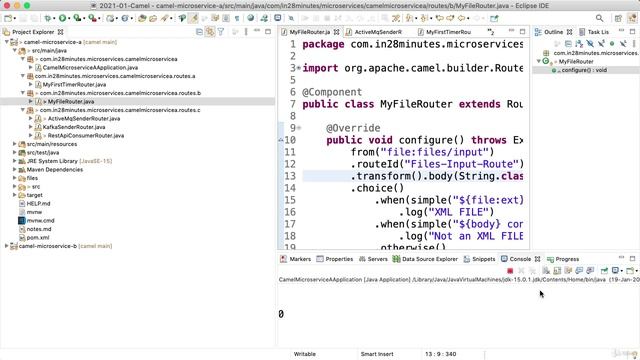Viewport: 640px width, 360px height.
Task: Click the New file toolbar icon
Action: coord(8,18)
